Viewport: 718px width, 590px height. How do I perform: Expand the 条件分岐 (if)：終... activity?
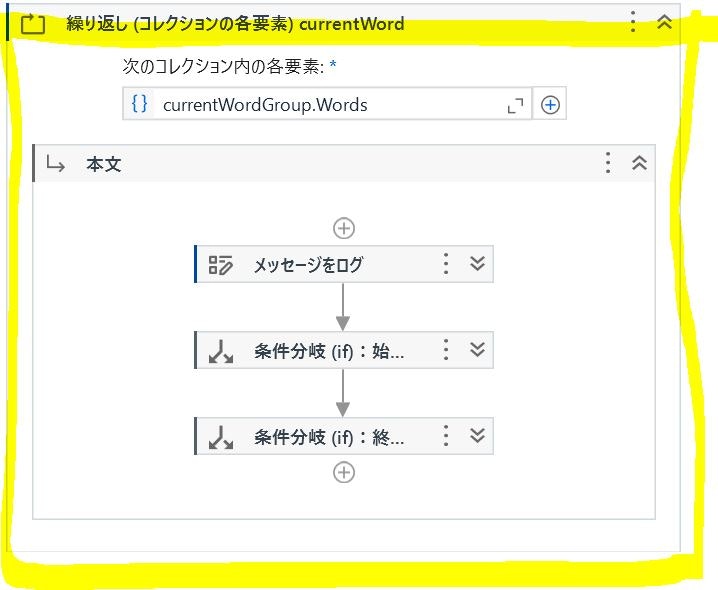pyautogui.click(x=477, y=436)
